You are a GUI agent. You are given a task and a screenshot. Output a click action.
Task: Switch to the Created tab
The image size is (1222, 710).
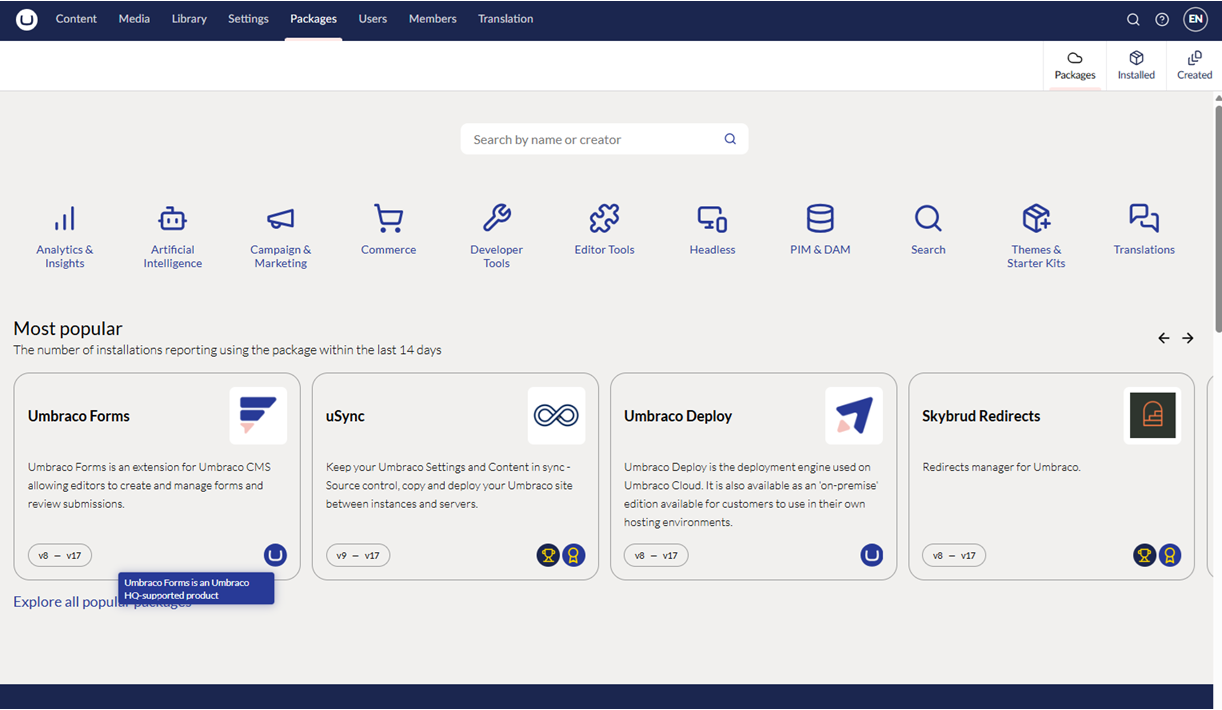tap(1194, 66)
